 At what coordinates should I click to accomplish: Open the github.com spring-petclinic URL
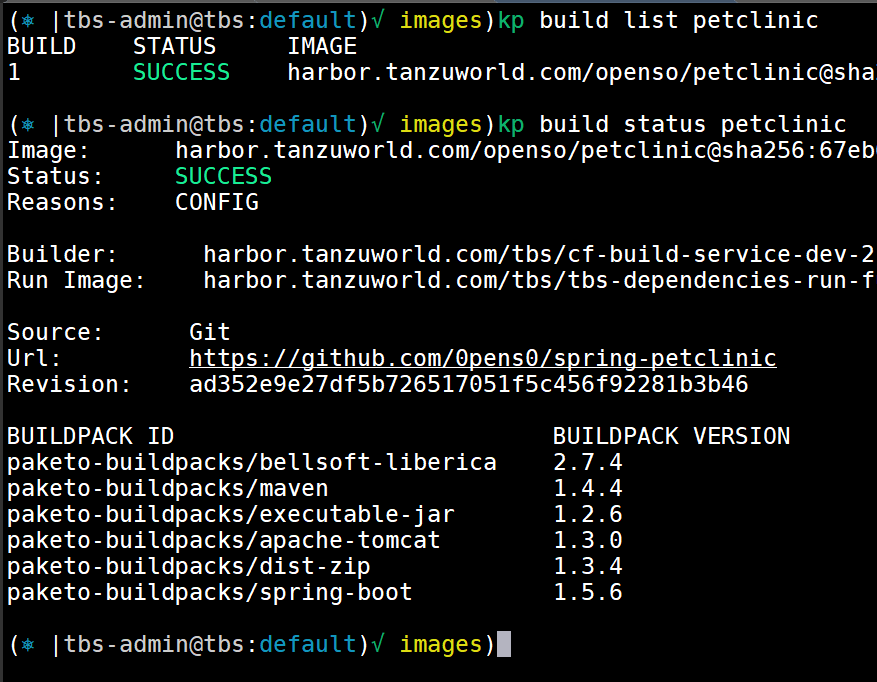482,358
